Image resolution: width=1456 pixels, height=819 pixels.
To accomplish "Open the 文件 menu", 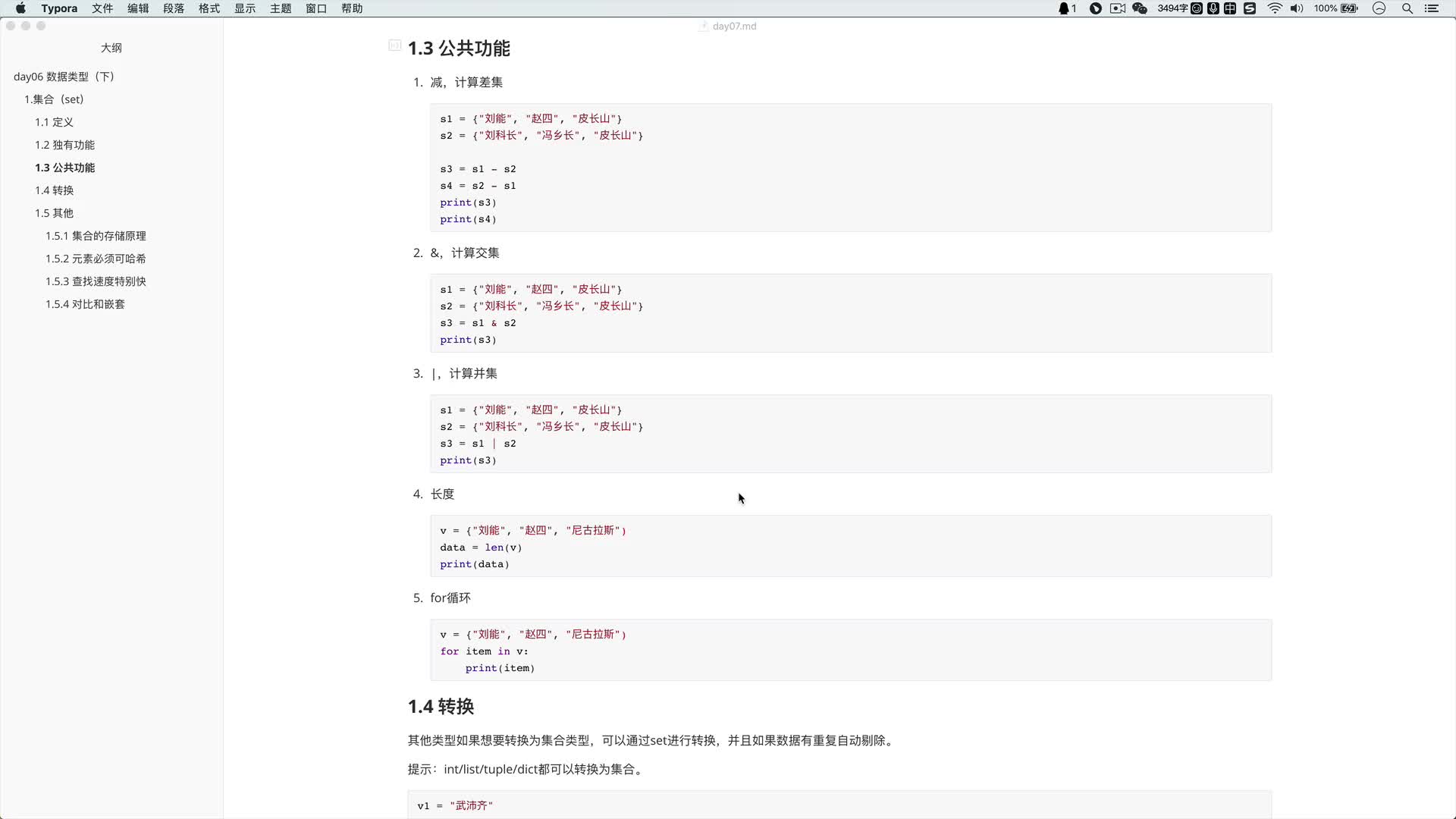I will click(102, 8).
